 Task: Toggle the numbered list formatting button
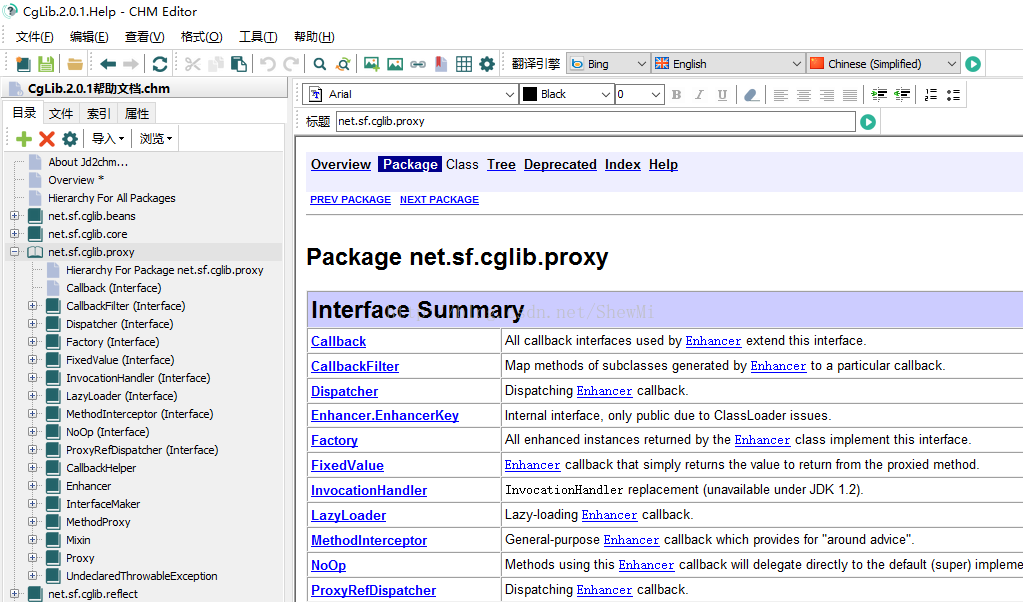931,95
